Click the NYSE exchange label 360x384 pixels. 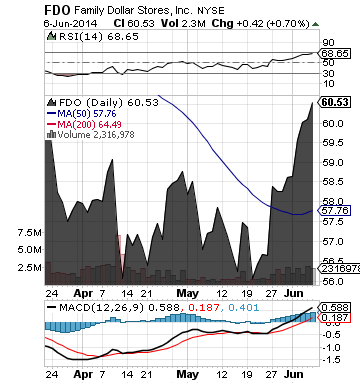pos(211,11)
